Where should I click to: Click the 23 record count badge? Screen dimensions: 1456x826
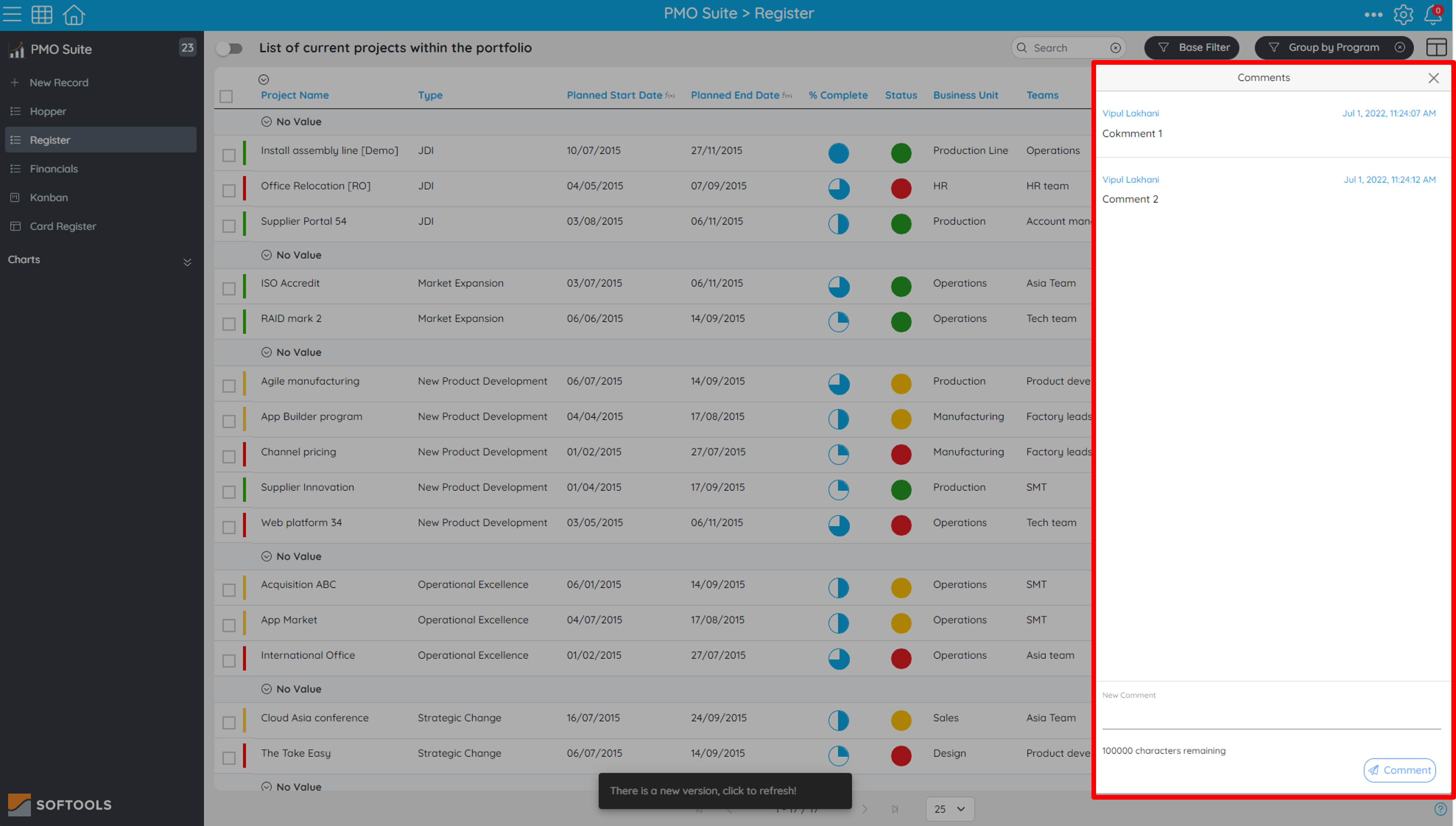coord(187,48)
